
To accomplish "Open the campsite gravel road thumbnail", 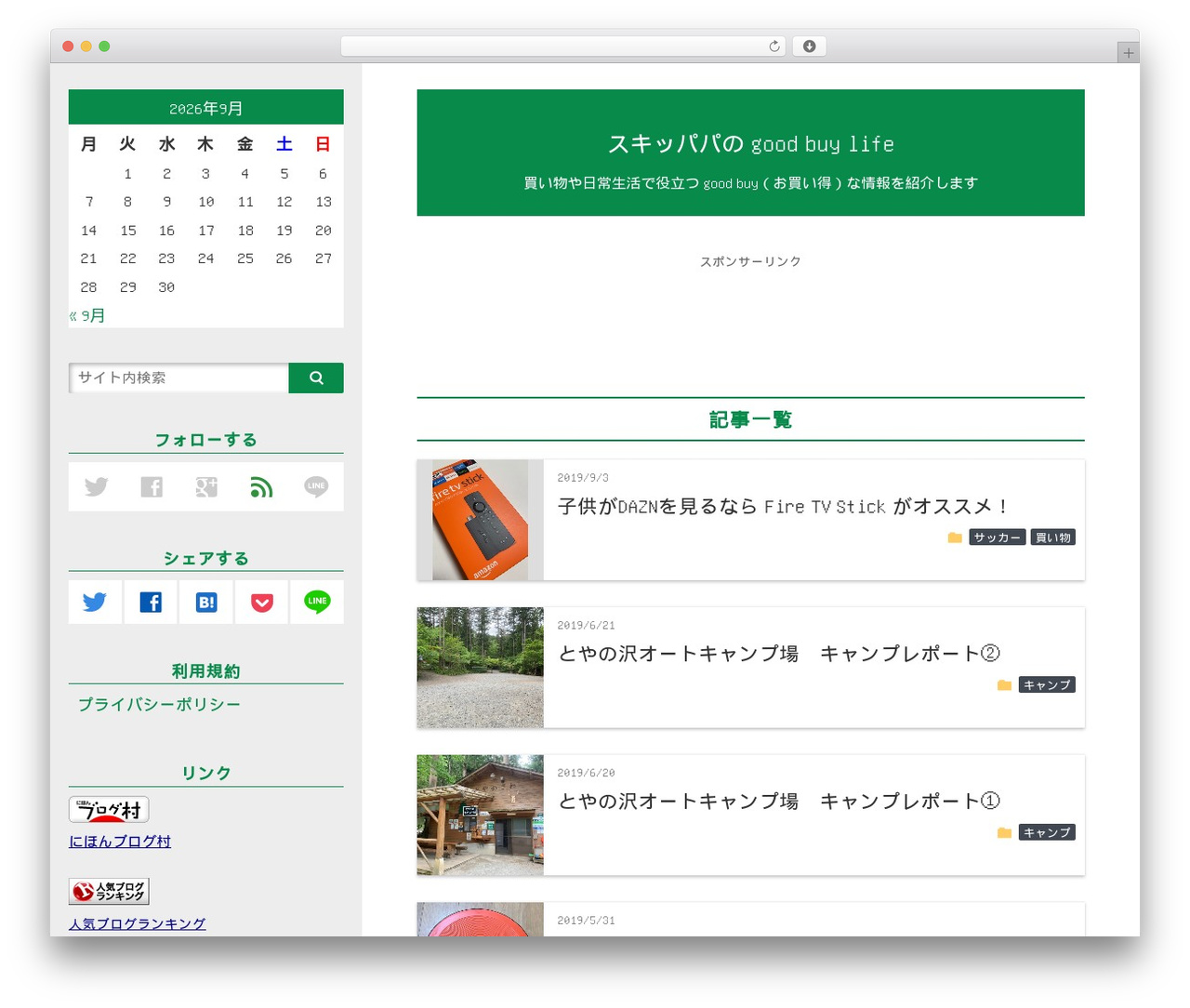I will pos(480,668).
